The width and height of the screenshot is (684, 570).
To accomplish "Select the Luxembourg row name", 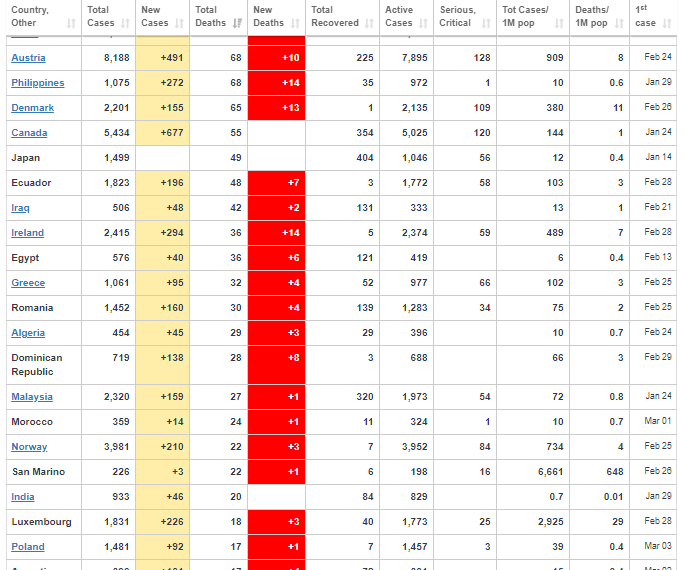I will pyautogui.click(x=41, y=522).
